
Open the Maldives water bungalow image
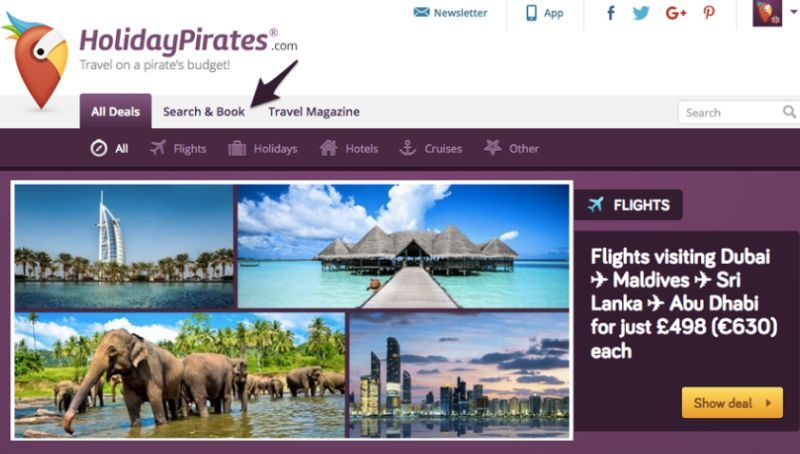pyautogui.click(x=403, y=246)
